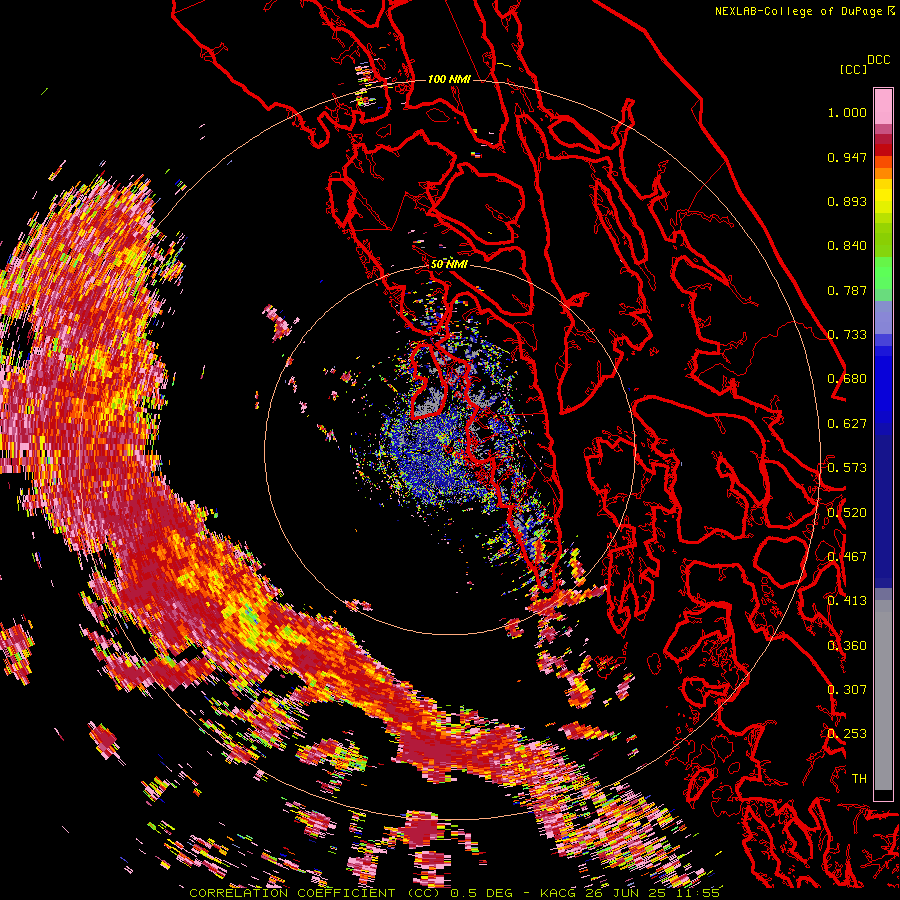
Task: Pick the light pink band of the color scale
Action: coord(883,107)
